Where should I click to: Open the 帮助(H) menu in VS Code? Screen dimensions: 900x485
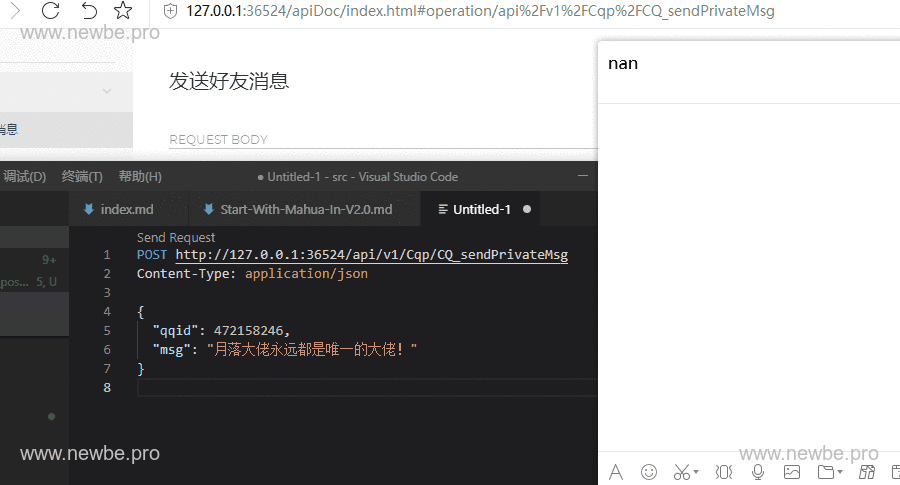tap(140, 176)
